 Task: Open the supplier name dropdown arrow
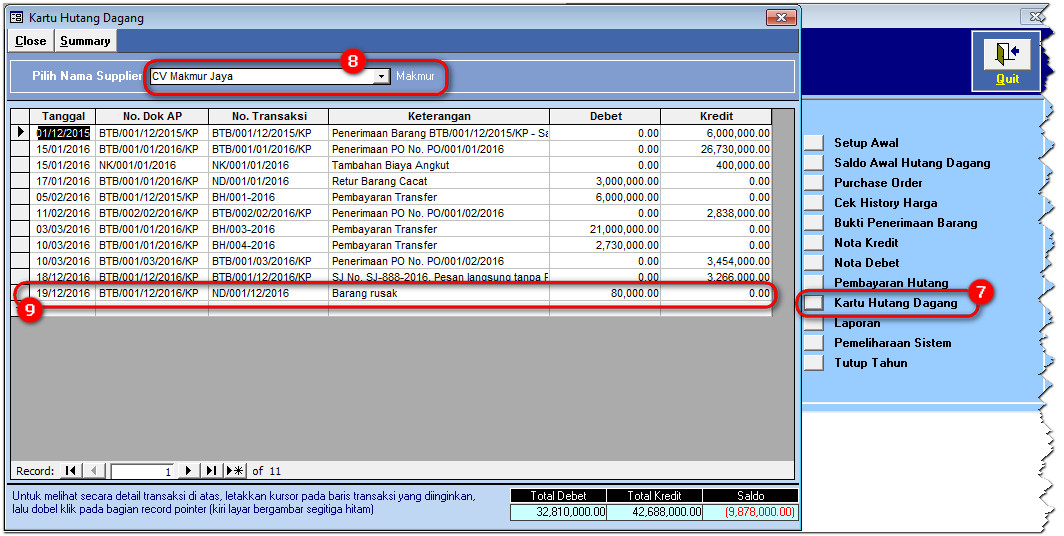pyautogui.click(x=381, y=76)
